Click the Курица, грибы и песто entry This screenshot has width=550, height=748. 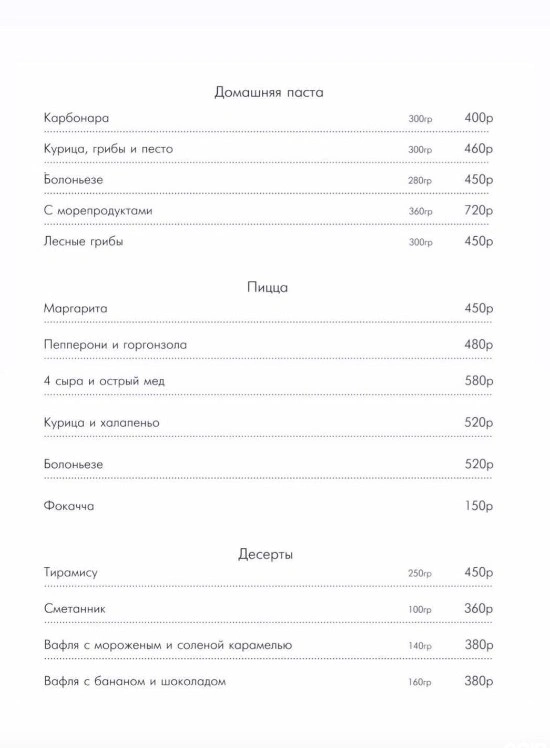[108, 149]
